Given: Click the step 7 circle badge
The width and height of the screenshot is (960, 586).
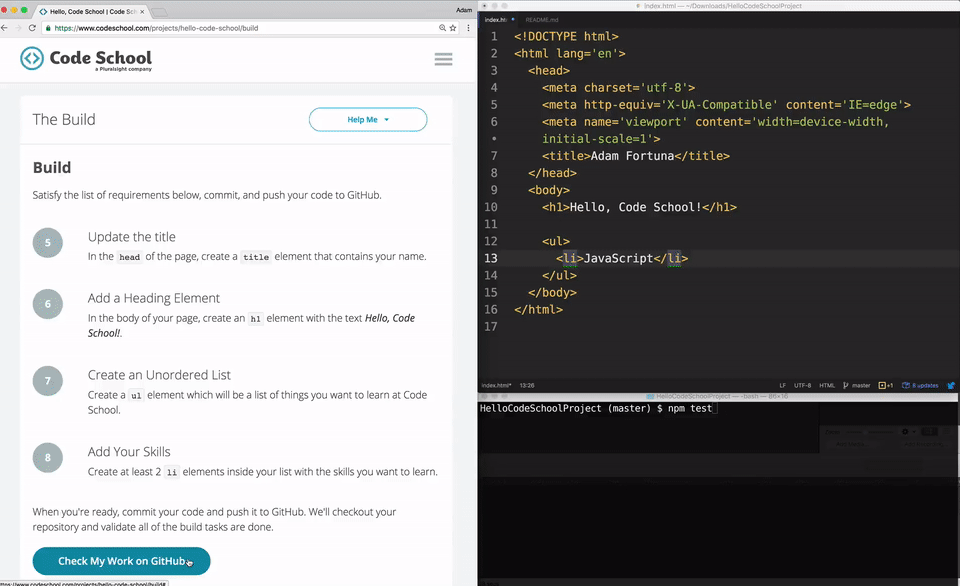Looking at the screenshot, I should point(48,381).
